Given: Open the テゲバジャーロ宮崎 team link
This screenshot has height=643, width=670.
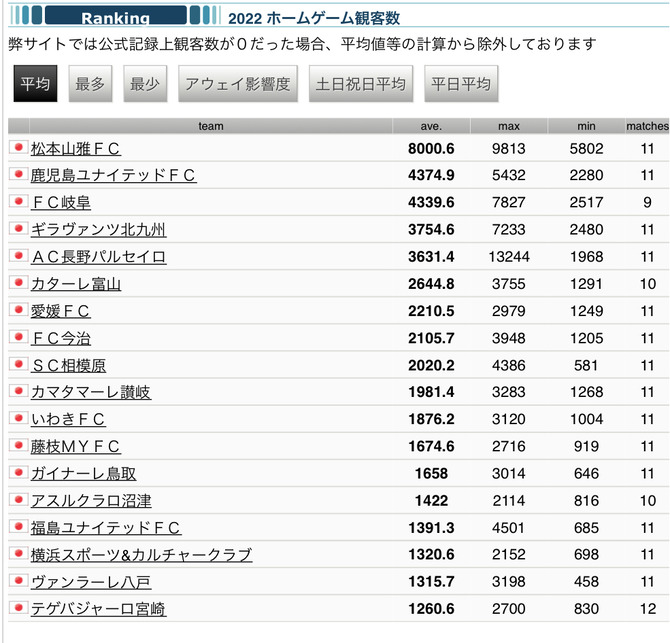Looking at the screenshot, I should pos(99,609).
